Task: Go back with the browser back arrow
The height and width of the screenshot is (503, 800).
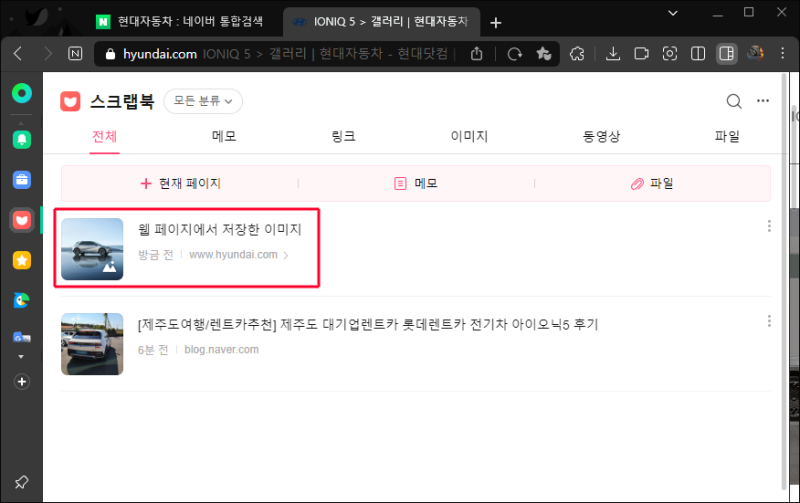Action: click(x=18, y=53)
